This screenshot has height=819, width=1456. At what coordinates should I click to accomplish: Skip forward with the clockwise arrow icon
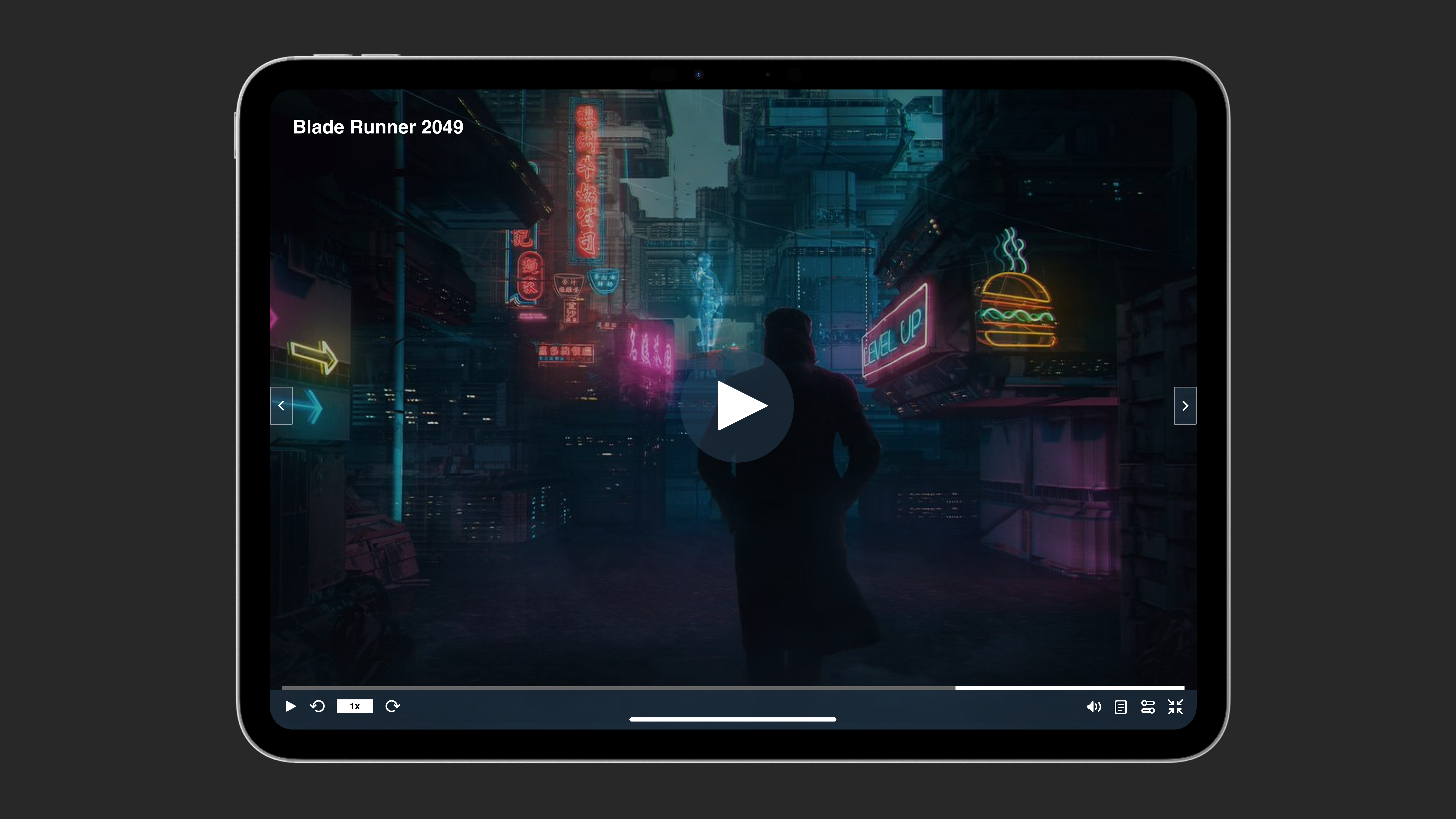pos(392,706)
